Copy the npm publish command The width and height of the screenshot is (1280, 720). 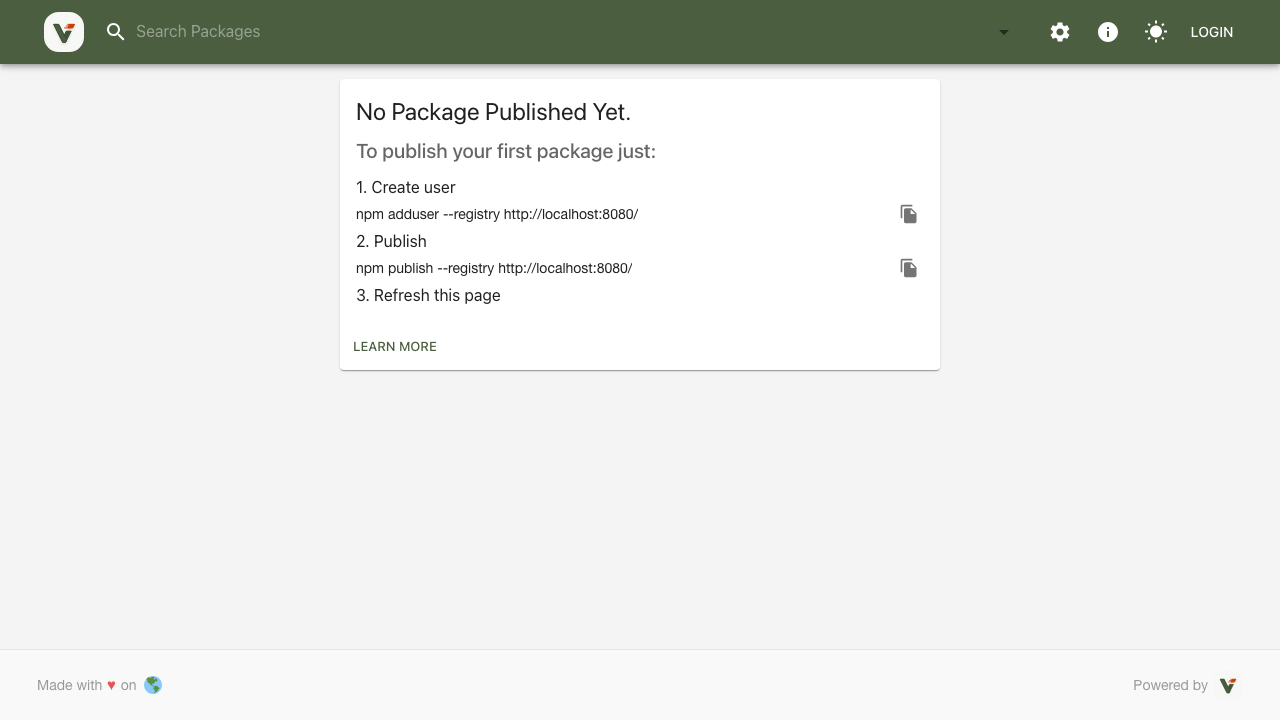(x=908, y=268)
